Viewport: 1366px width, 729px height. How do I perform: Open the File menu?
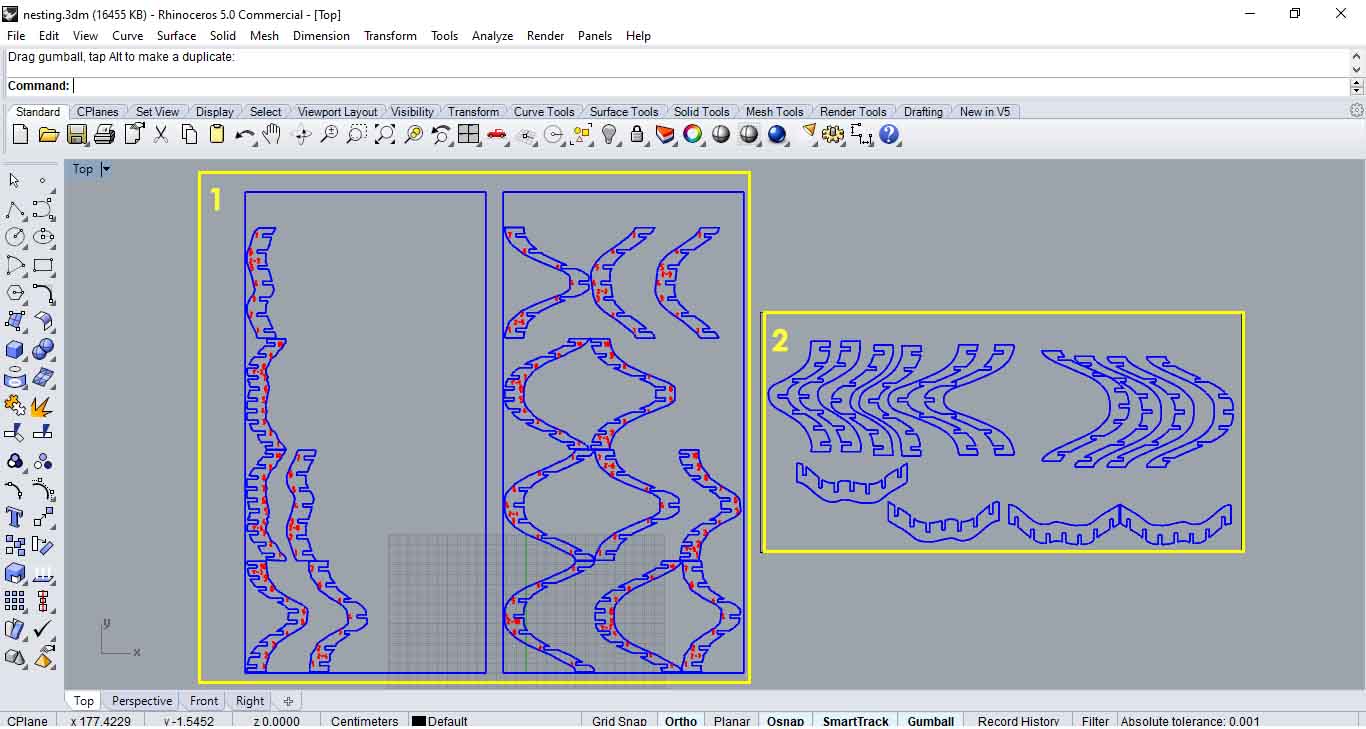tap(16, 35)
